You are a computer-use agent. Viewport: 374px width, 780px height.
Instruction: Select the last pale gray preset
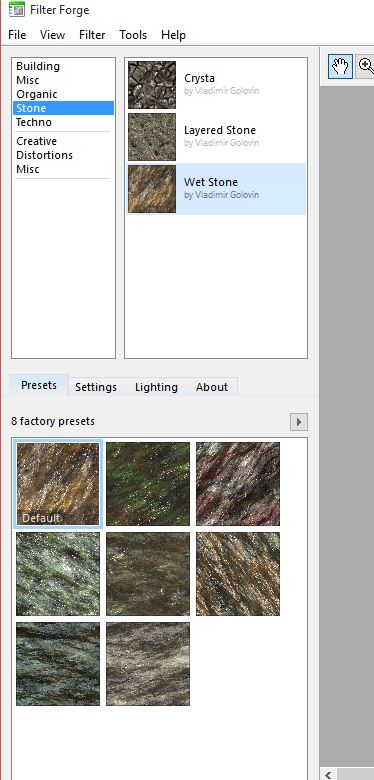(148, 664)
